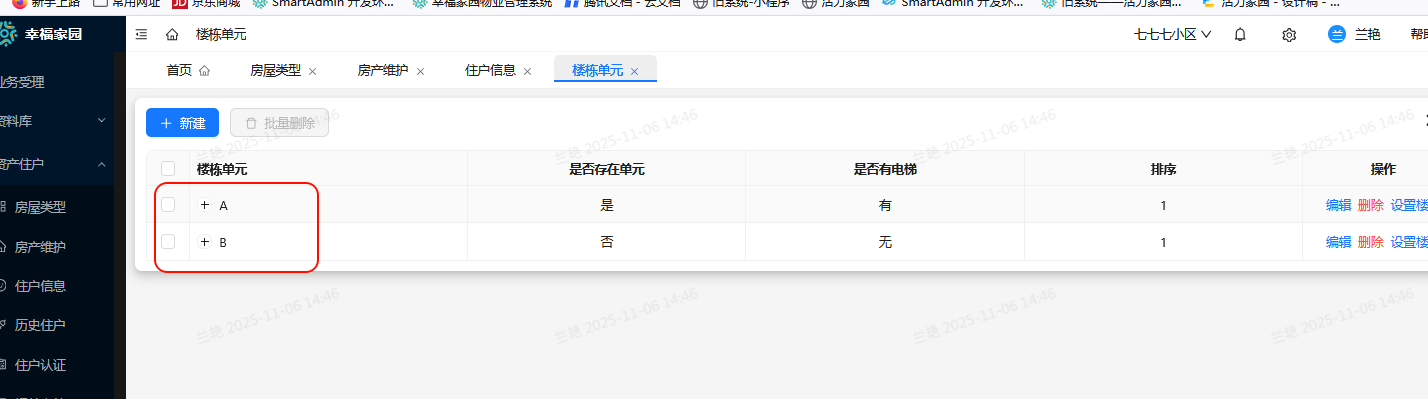The width and height of the screenshot is (1428, 399).
Task: Click 删除 for row B
Action: click(1371, 242)
